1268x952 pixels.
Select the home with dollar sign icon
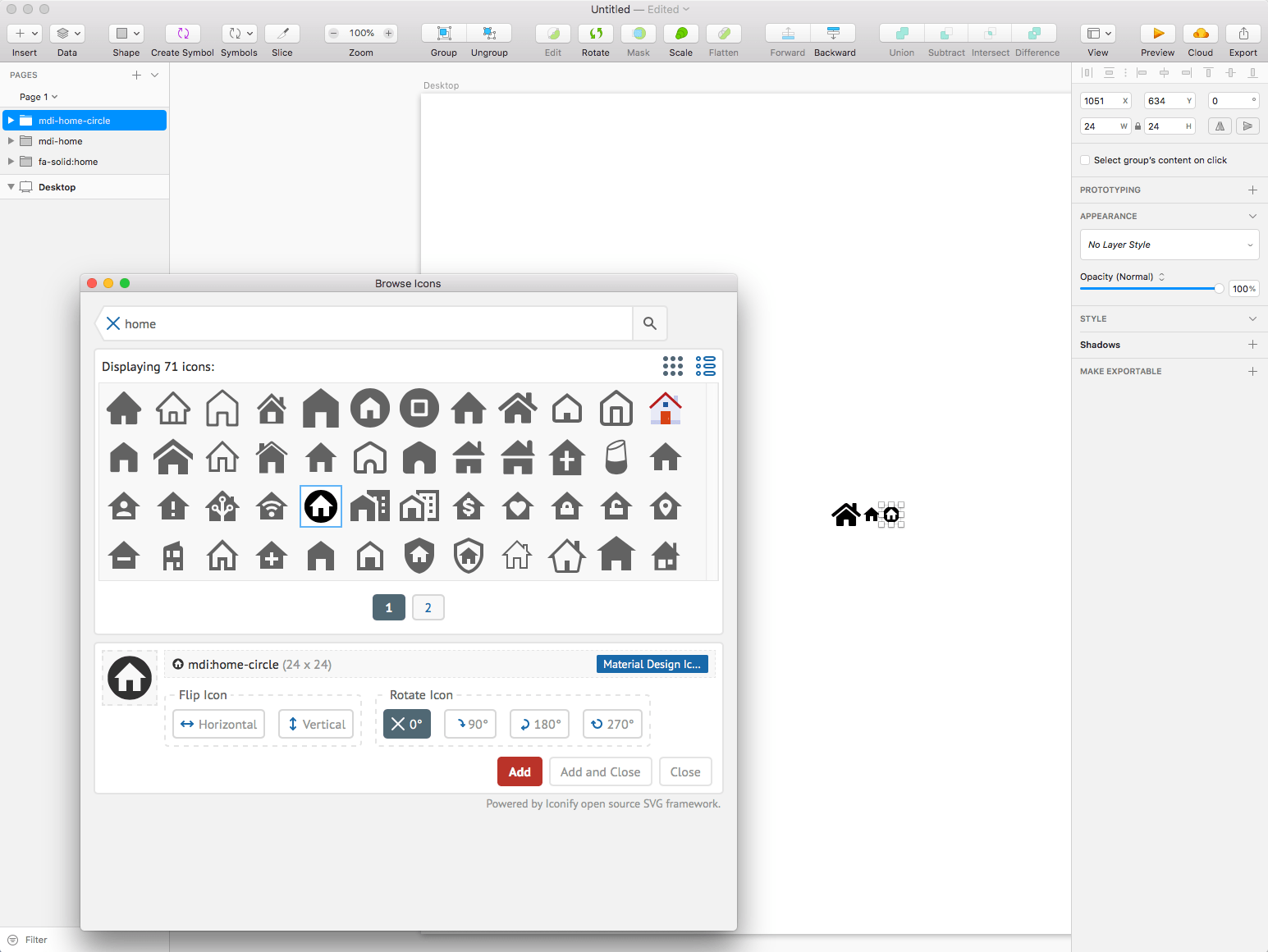(469, 507)
